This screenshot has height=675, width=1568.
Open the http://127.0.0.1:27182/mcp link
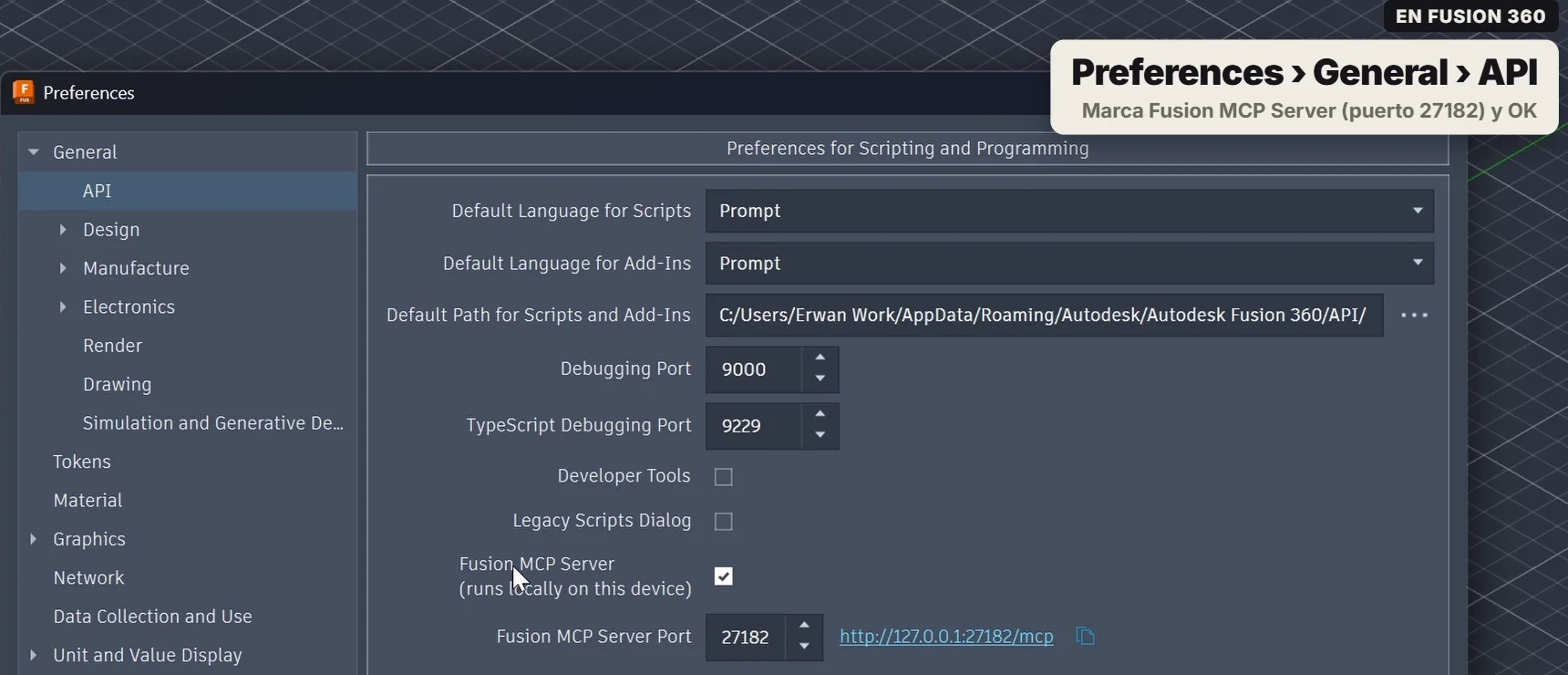[x=946, y=637]
